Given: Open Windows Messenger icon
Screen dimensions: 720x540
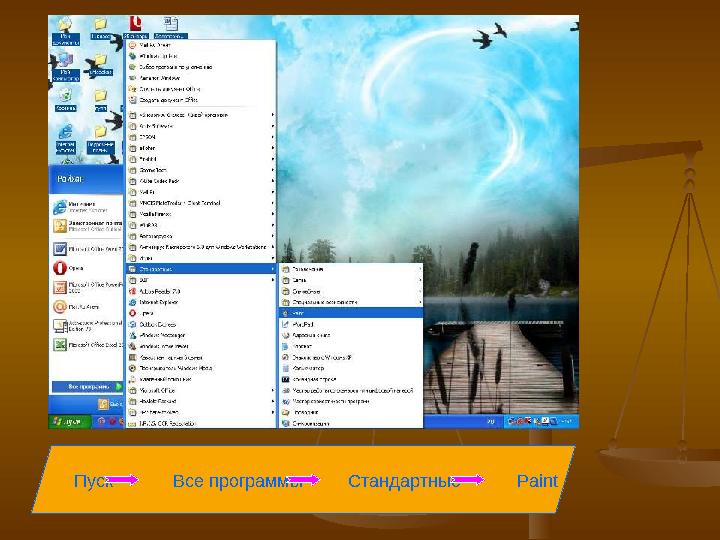Looking at the screenshot, I should [132, 335].
